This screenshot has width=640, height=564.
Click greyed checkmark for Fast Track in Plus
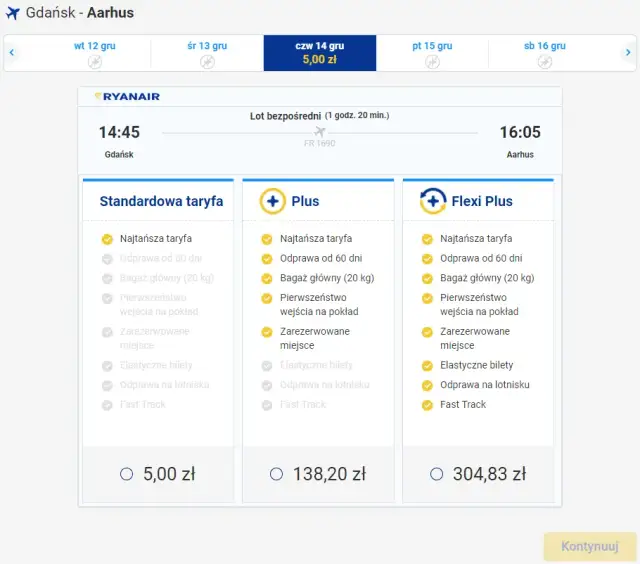267,405
